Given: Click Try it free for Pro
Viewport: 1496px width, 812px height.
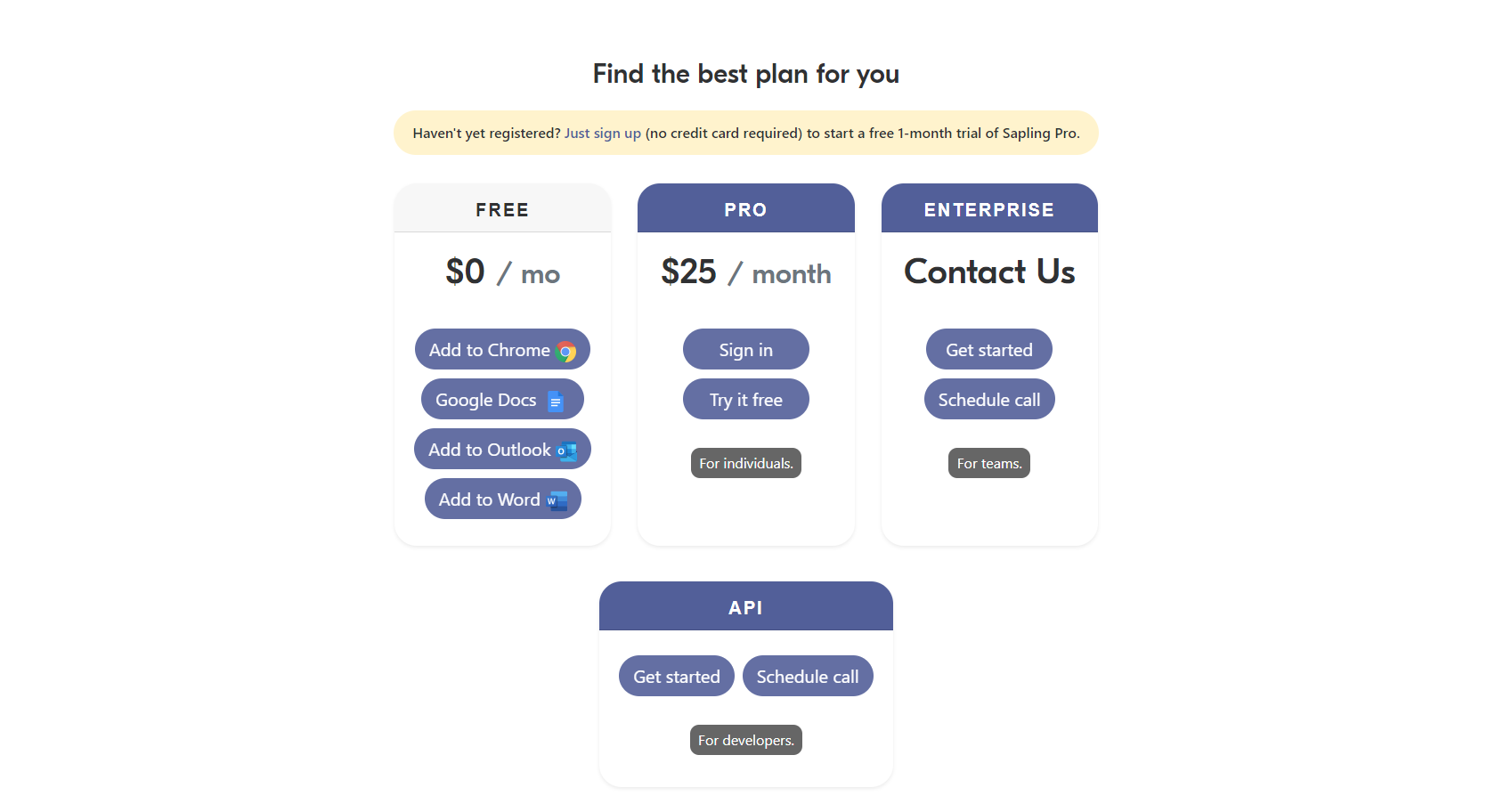Looking at the screenshot, I should coord(746,399).
